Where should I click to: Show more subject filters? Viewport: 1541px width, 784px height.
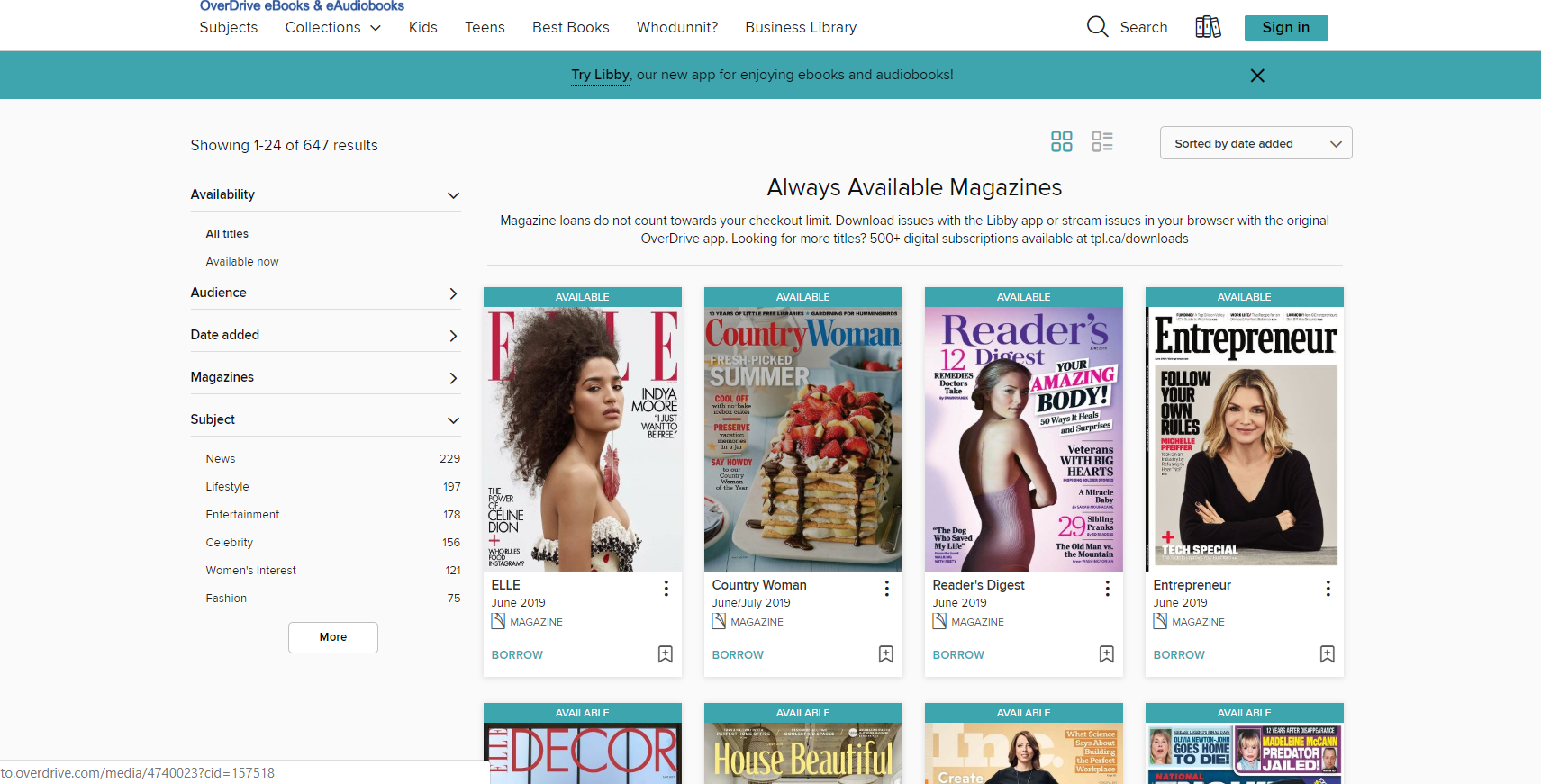pyautogui.click(x=333, y=637)
